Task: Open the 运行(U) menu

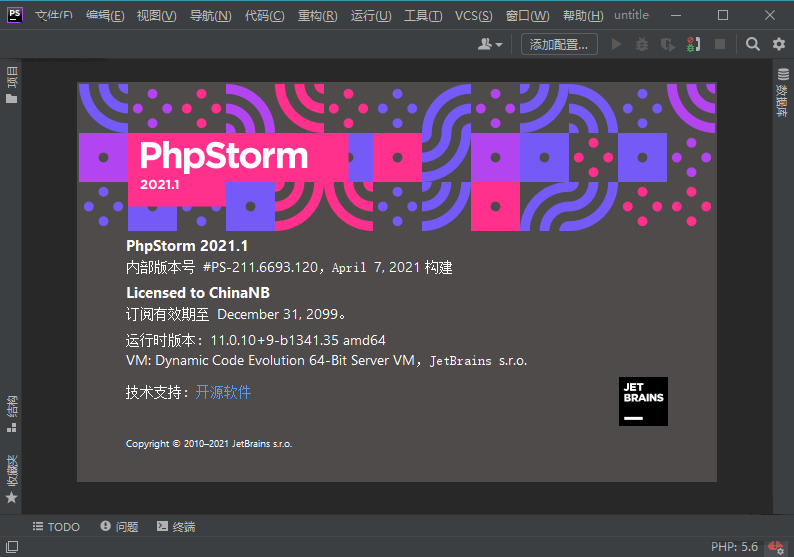Action: (x=371, y=16)
